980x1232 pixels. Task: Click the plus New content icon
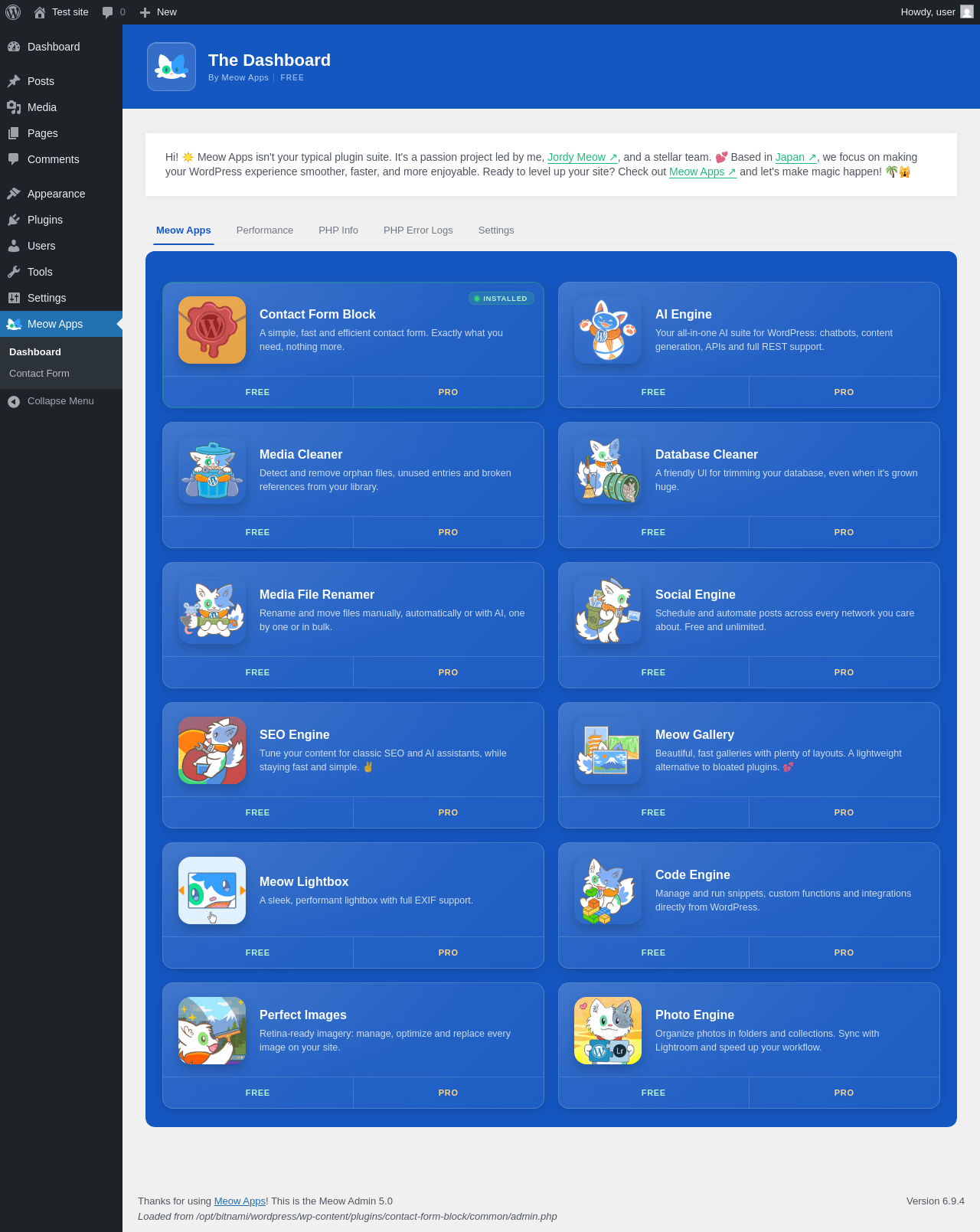(145, 12)
